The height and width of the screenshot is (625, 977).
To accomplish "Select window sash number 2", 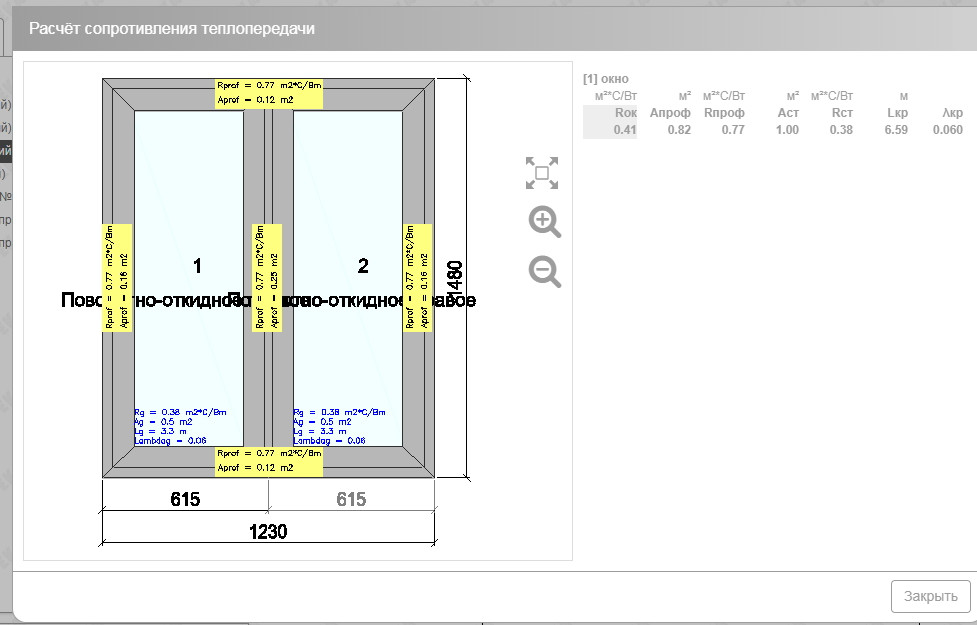I will tap(363, 265).
